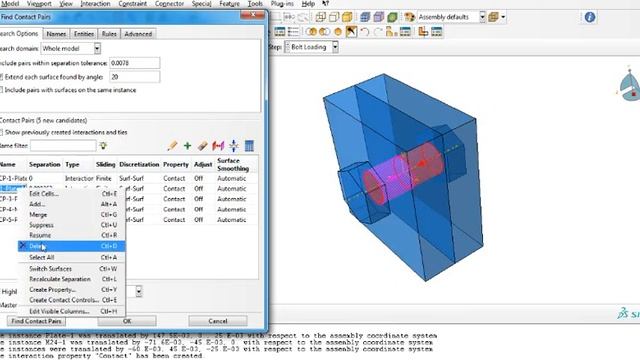Viewport: 640px width, 360px height.
Task: Select the CP-1-Plate row in the table
Action: tap(129, 178)
